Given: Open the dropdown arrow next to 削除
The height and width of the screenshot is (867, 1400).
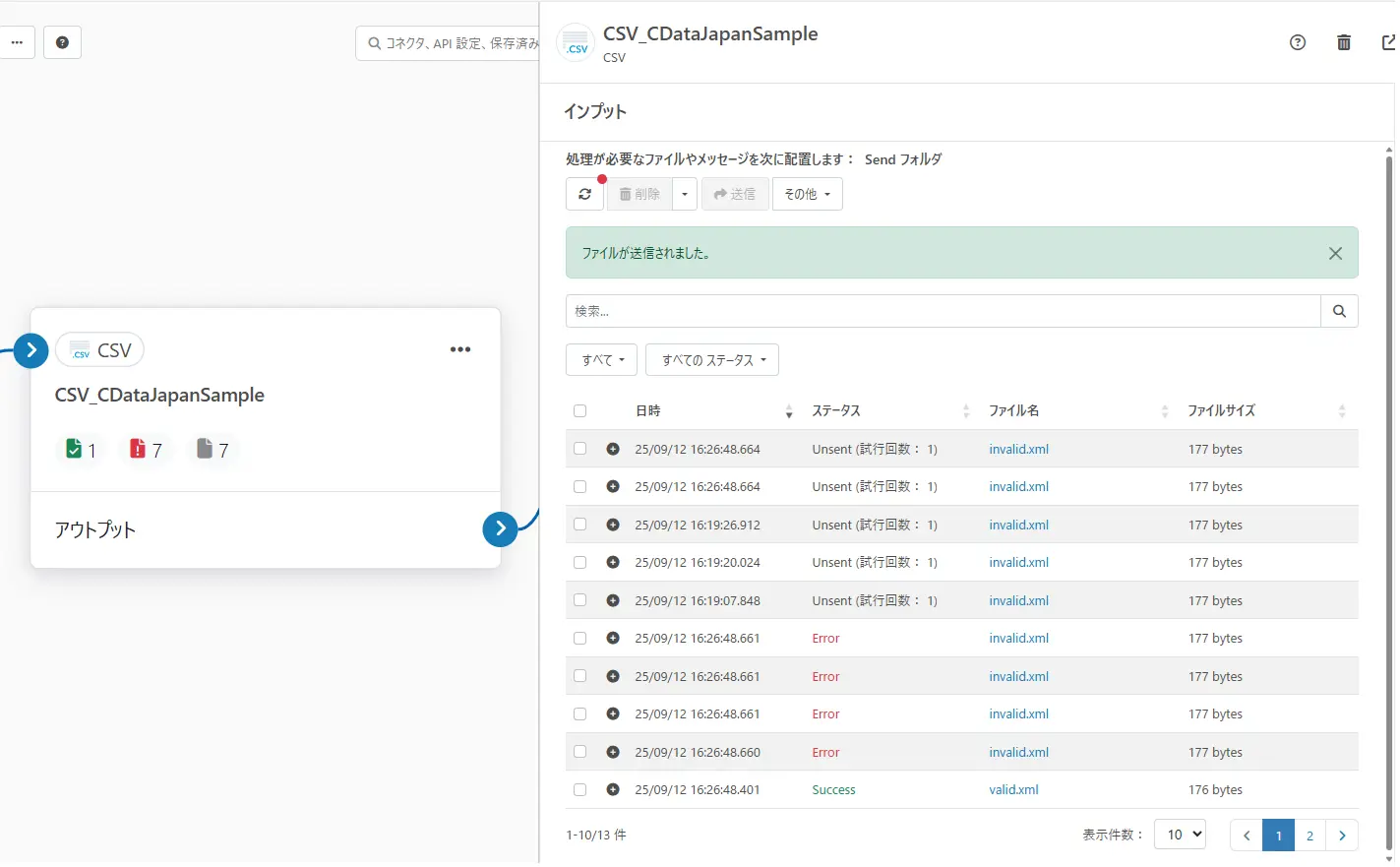Looking at the screenshot, I should 685,194.
